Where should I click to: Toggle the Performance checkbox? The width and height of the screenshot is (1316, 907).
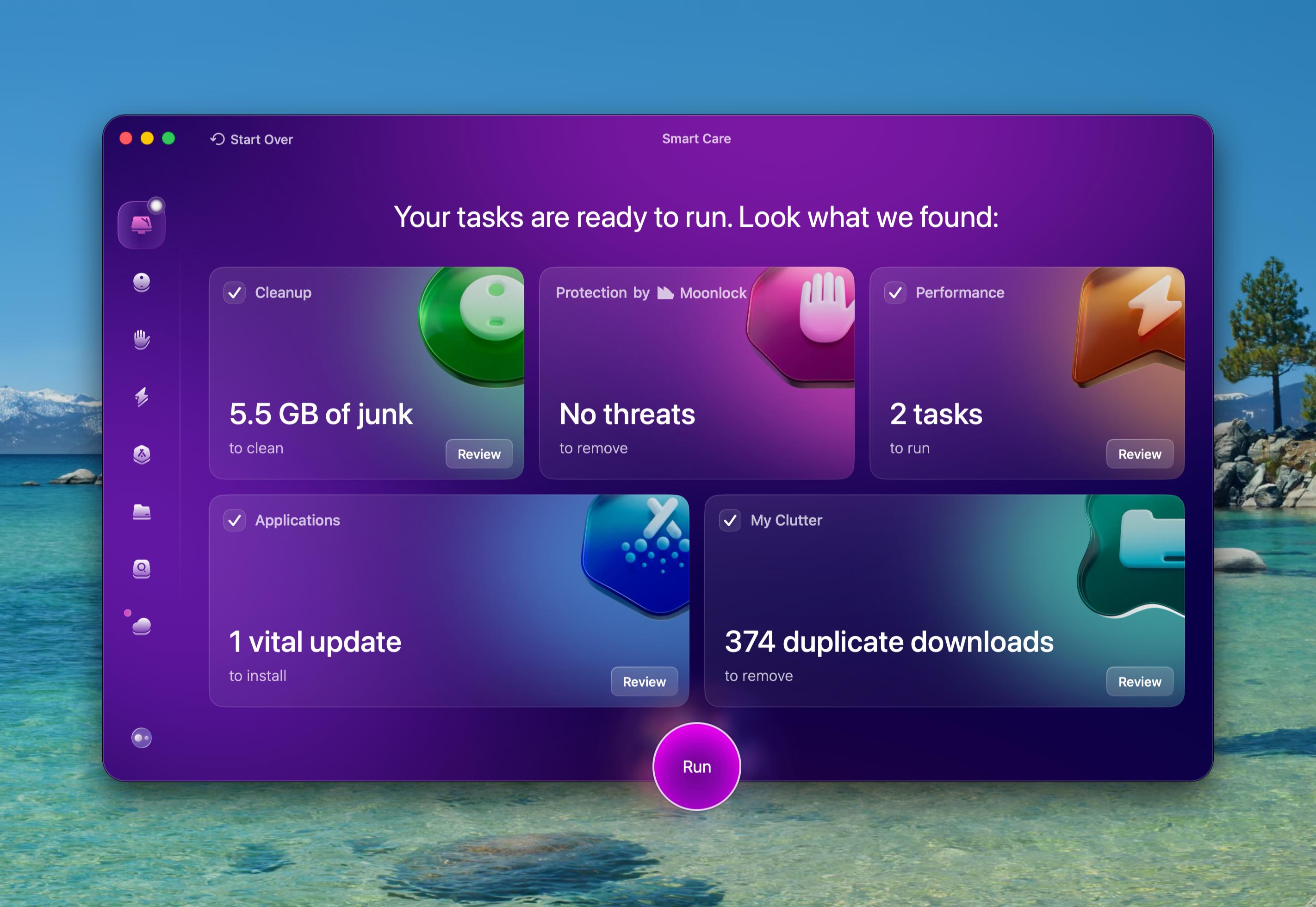(895, 292)
